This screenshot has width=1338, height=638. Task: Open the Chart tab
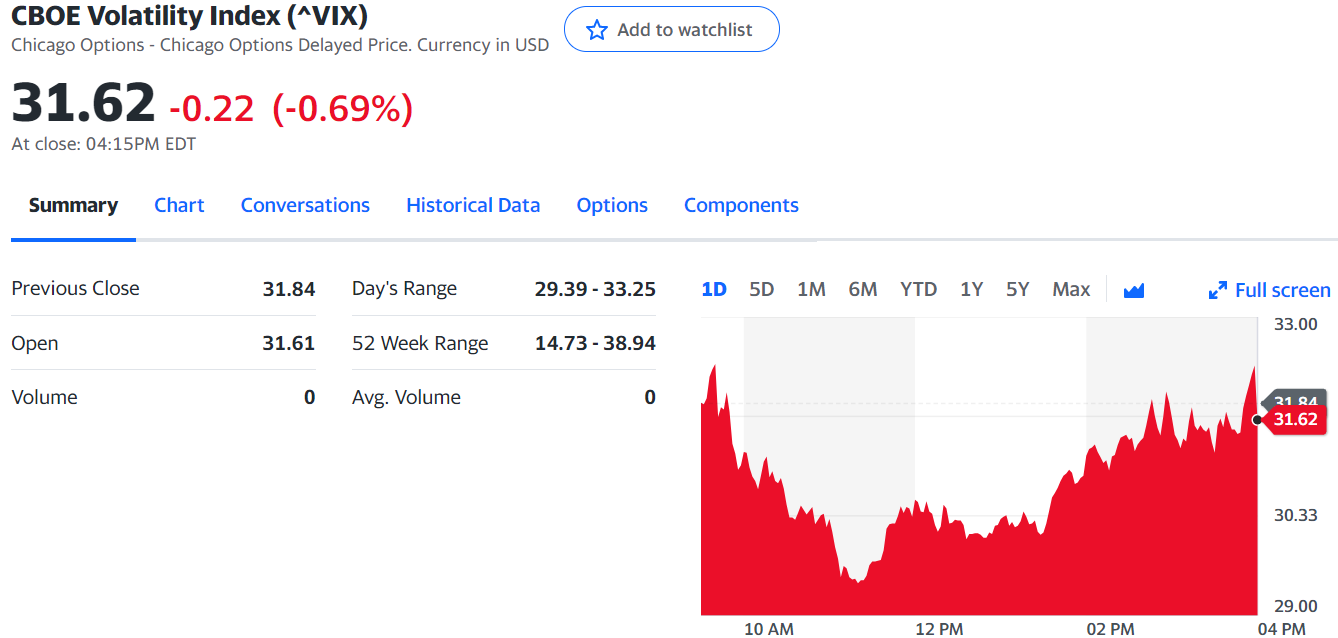click(x=179, y=205)
